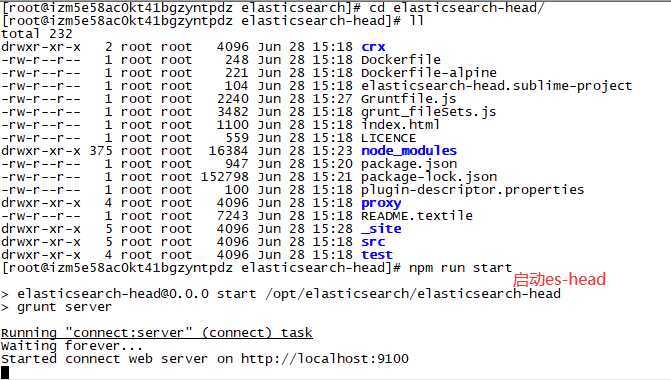The width and height of the screenshot is (671, 380).
Task: Click the underlined Running connect:server task line
Action: (157, 333)
